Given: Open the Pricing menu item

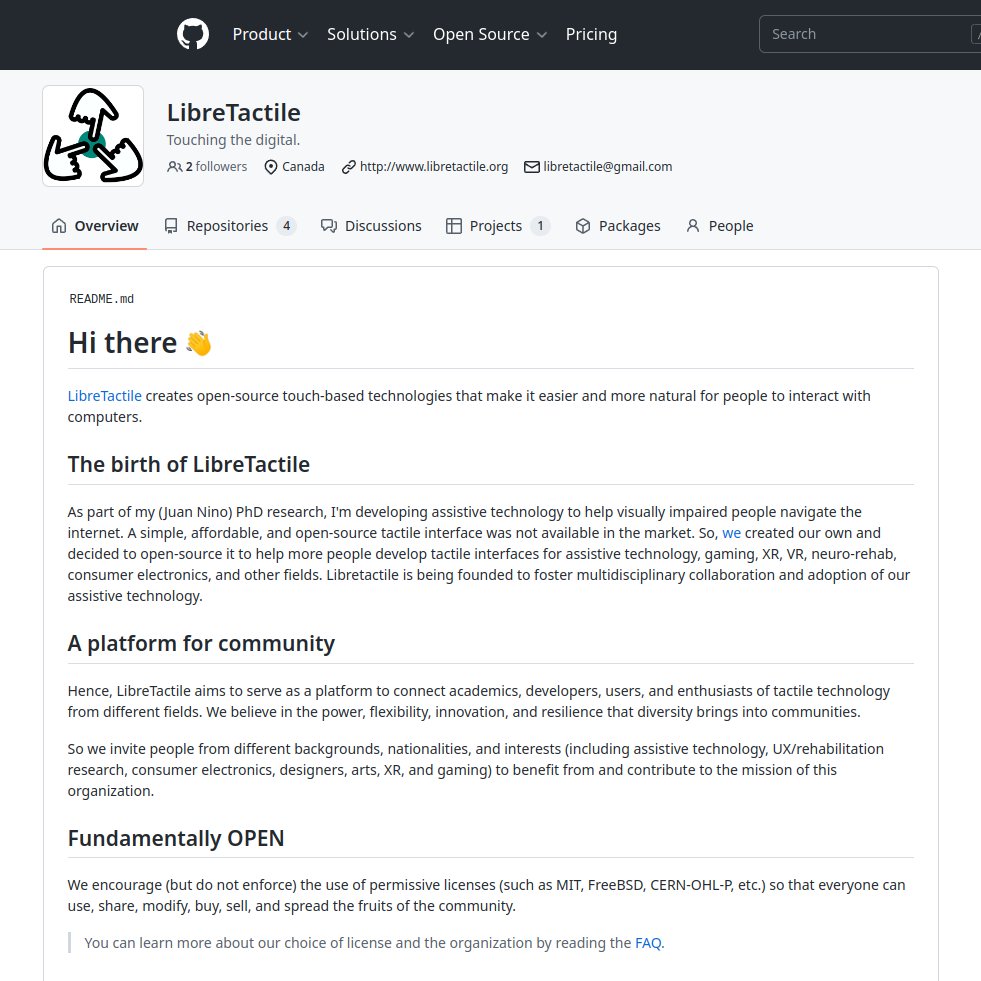Looking at the screenshot, I should [x=591, y=34].
